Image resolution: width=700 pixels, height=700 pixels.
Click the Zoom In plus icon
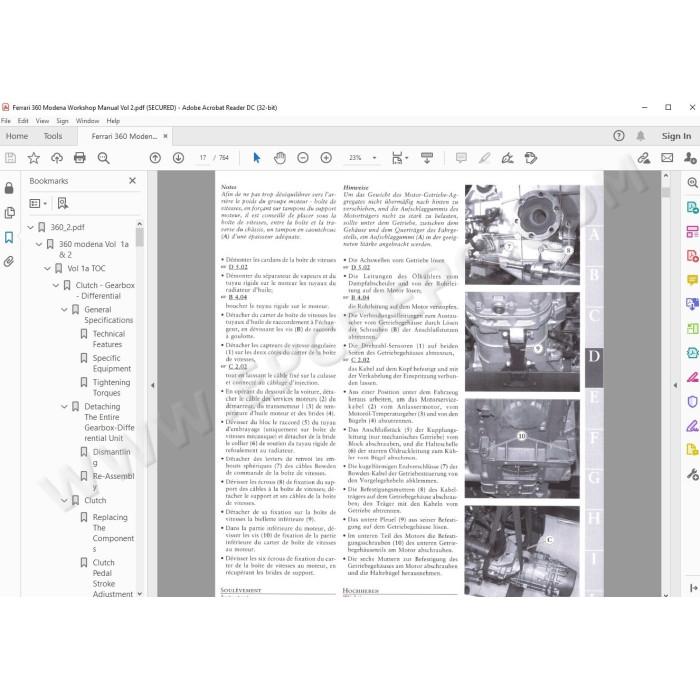click(x=326, y=158)
